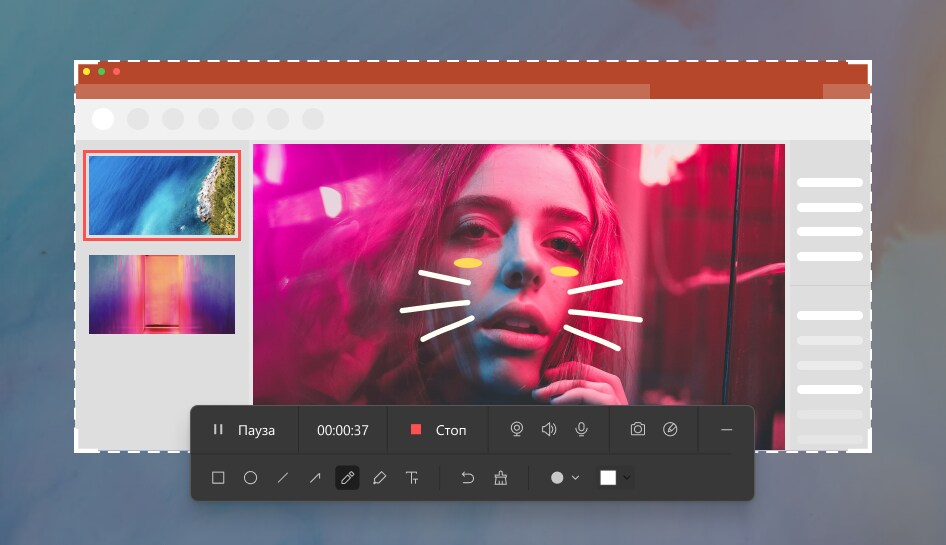Select the pencil freehand tool

pyautogui.click(x=347, y=478)
